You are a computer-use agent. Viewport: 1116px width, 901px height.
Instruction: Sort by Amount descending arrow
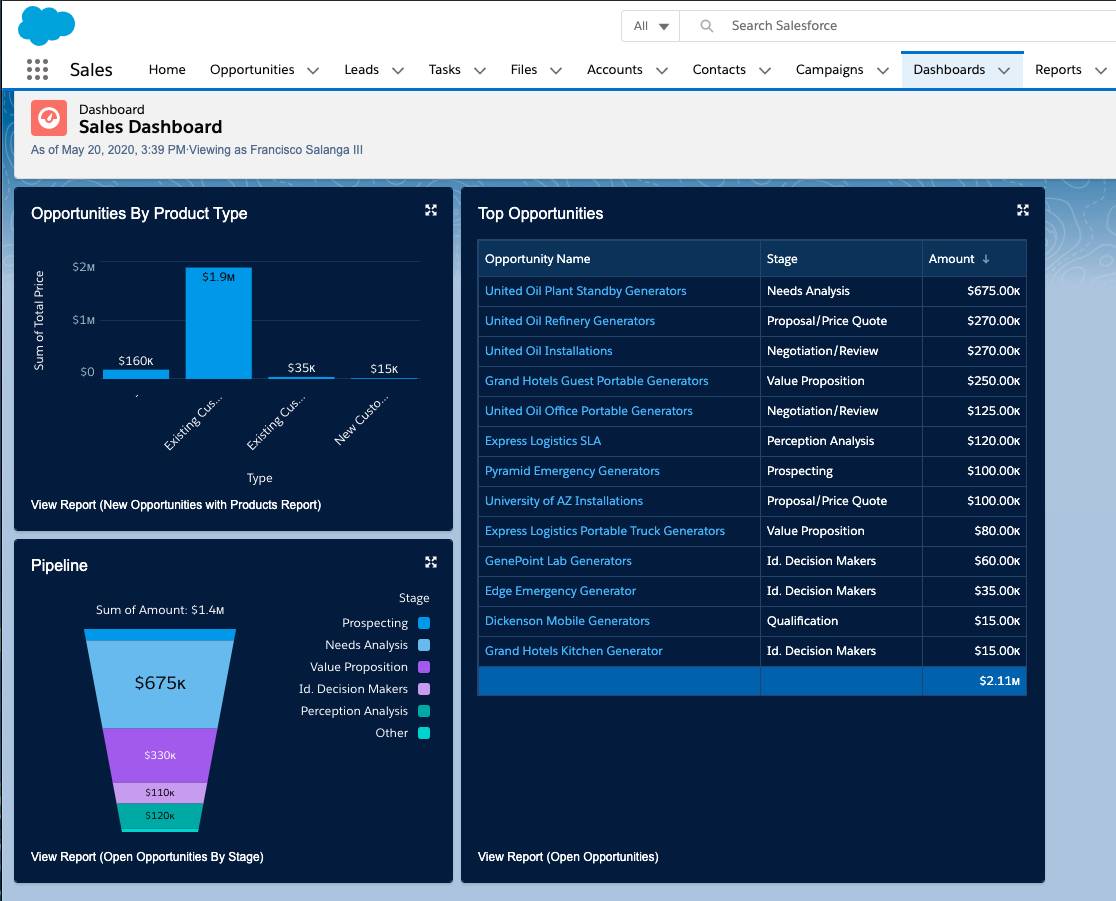pos(986,259)
